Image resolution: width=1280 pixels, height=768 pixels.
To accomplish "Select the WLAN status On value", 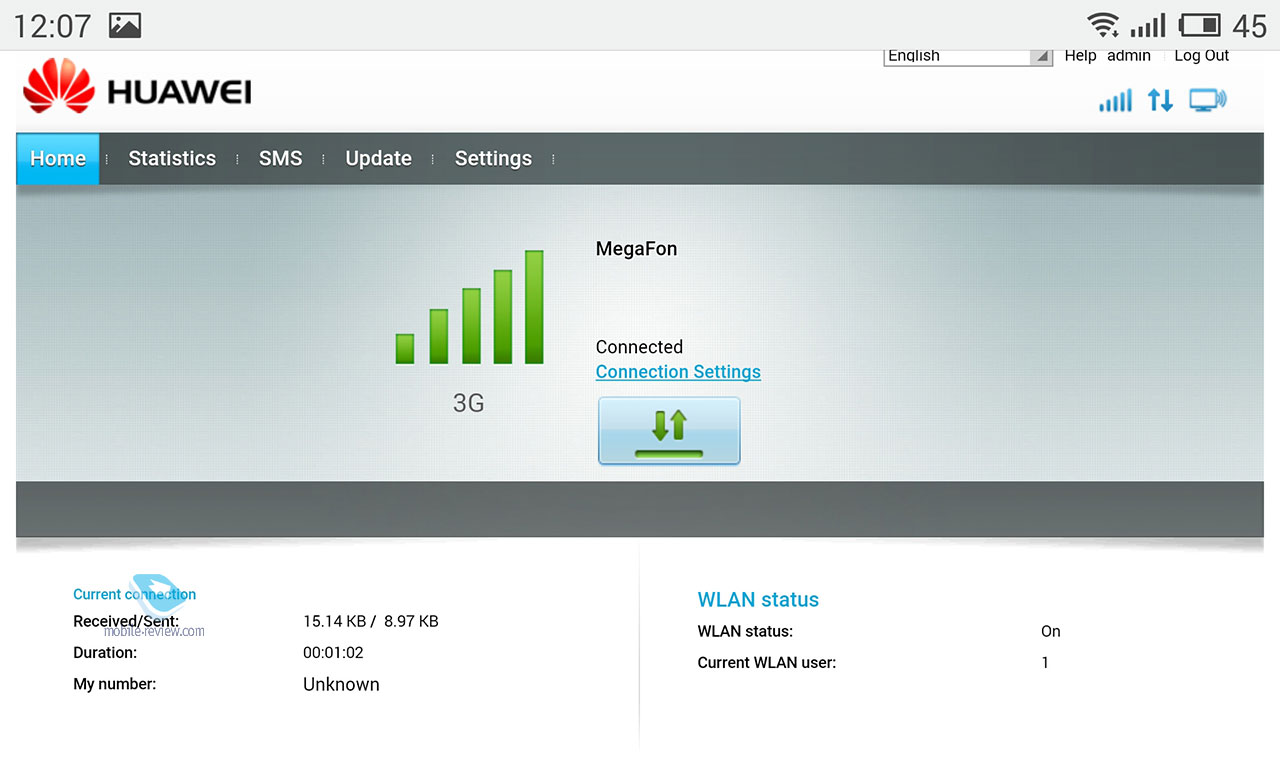I will 1050,631.
